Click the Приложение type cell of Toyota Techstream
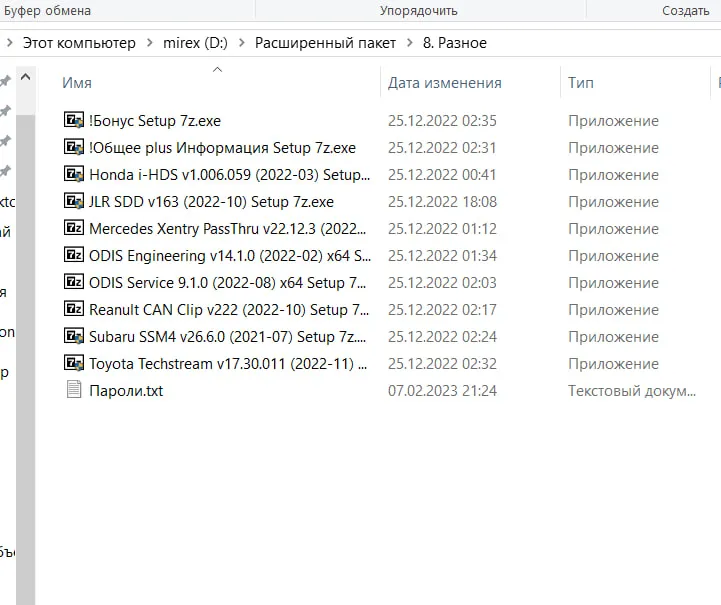The height and width of the screenshot is (605, 721). pos(613,364)
